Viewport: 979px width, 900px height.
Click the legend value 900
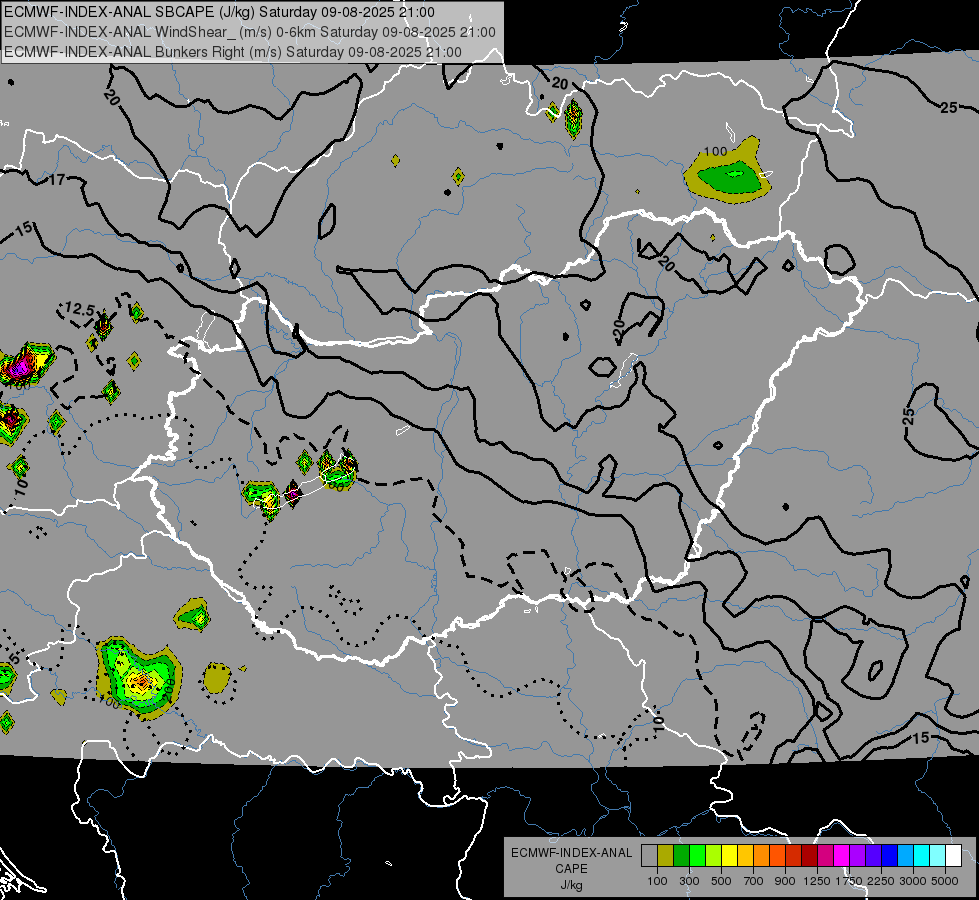785,881
